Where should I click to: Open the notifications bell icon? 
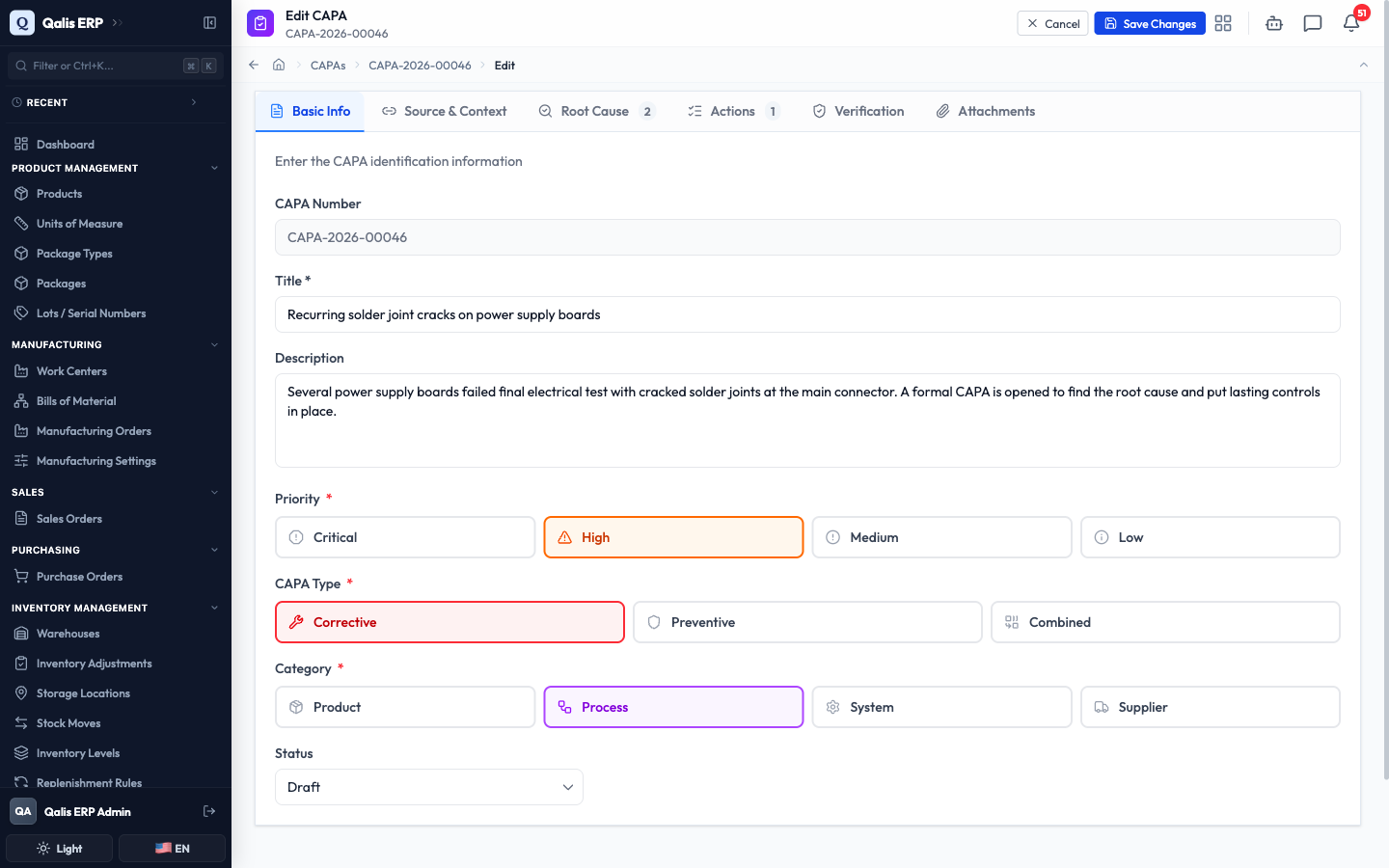pyautogui.click(x=1351, y=23)
